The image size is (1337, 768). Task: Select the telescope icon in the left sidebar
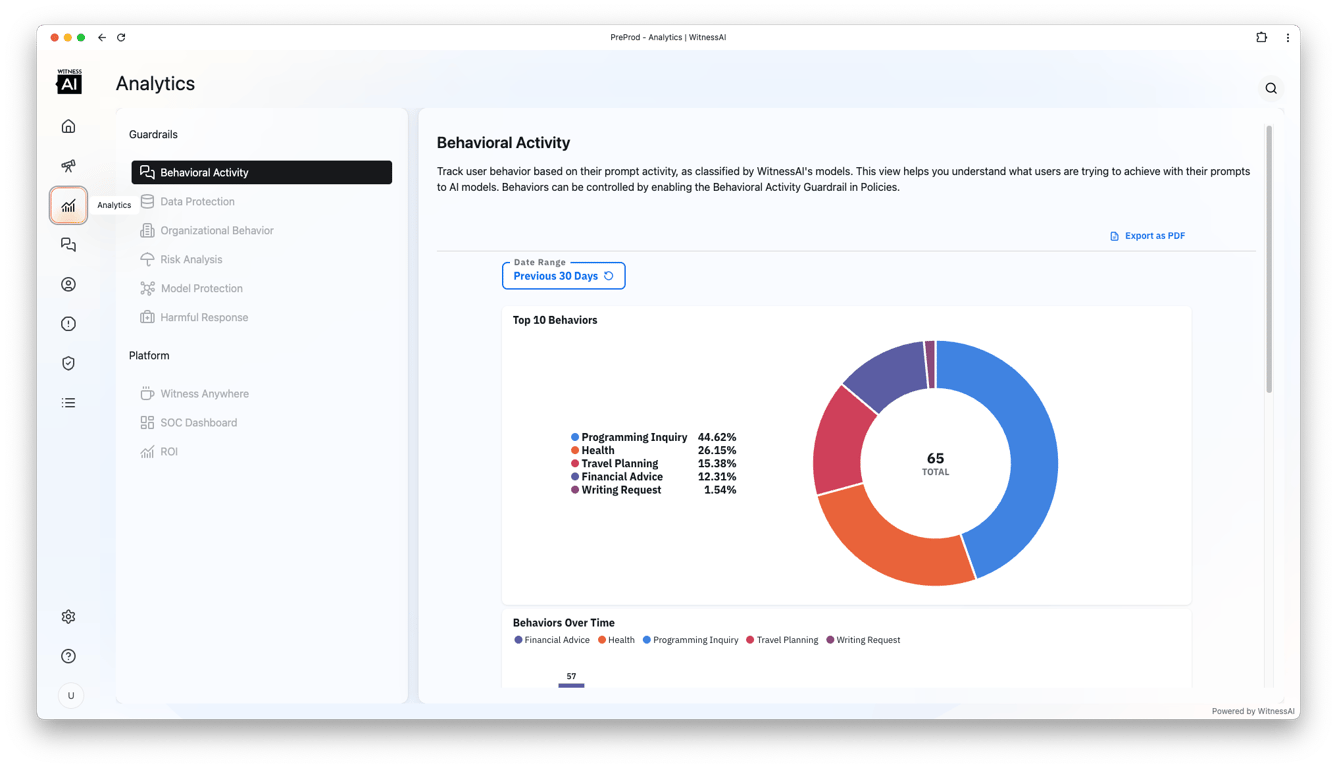[68, 166]
